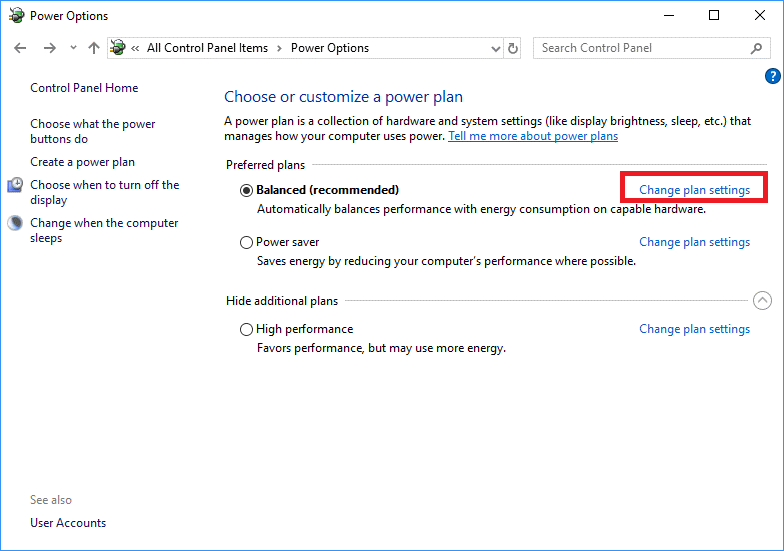Image resolution: width=784 pixels, height=551 pixels.
Task: Click the 'Choose or customize a power plan' heading
Action: coord(344,96)
